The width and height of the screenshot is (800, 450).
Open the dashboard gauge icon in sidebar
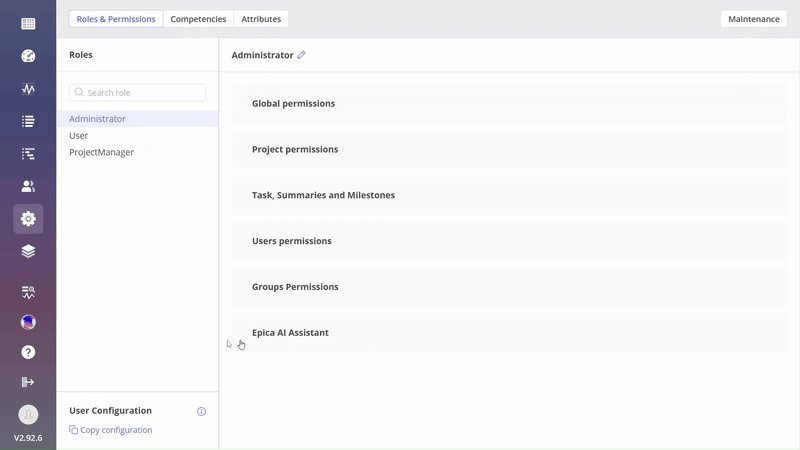point(28,56)
